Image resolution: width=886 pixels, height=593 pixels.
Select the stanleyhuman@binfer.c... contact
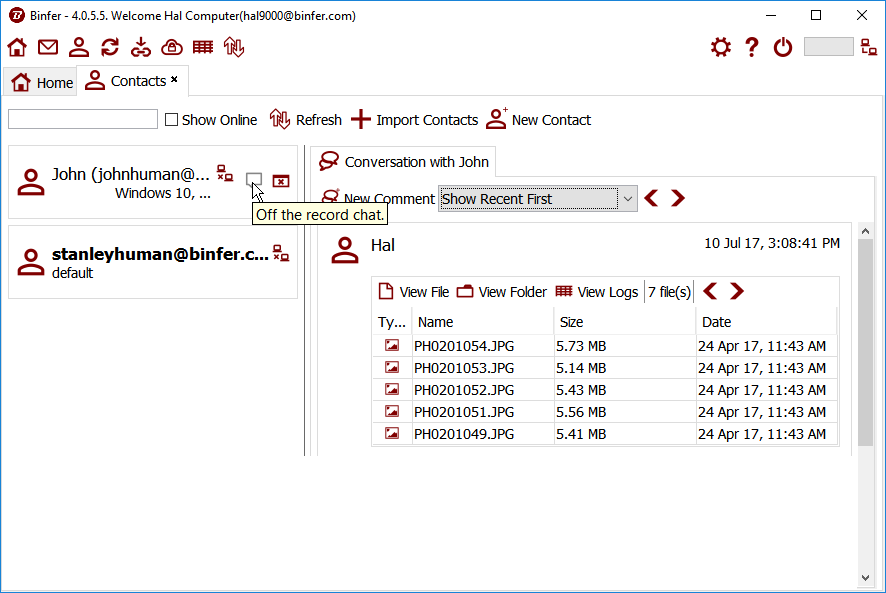153,262
